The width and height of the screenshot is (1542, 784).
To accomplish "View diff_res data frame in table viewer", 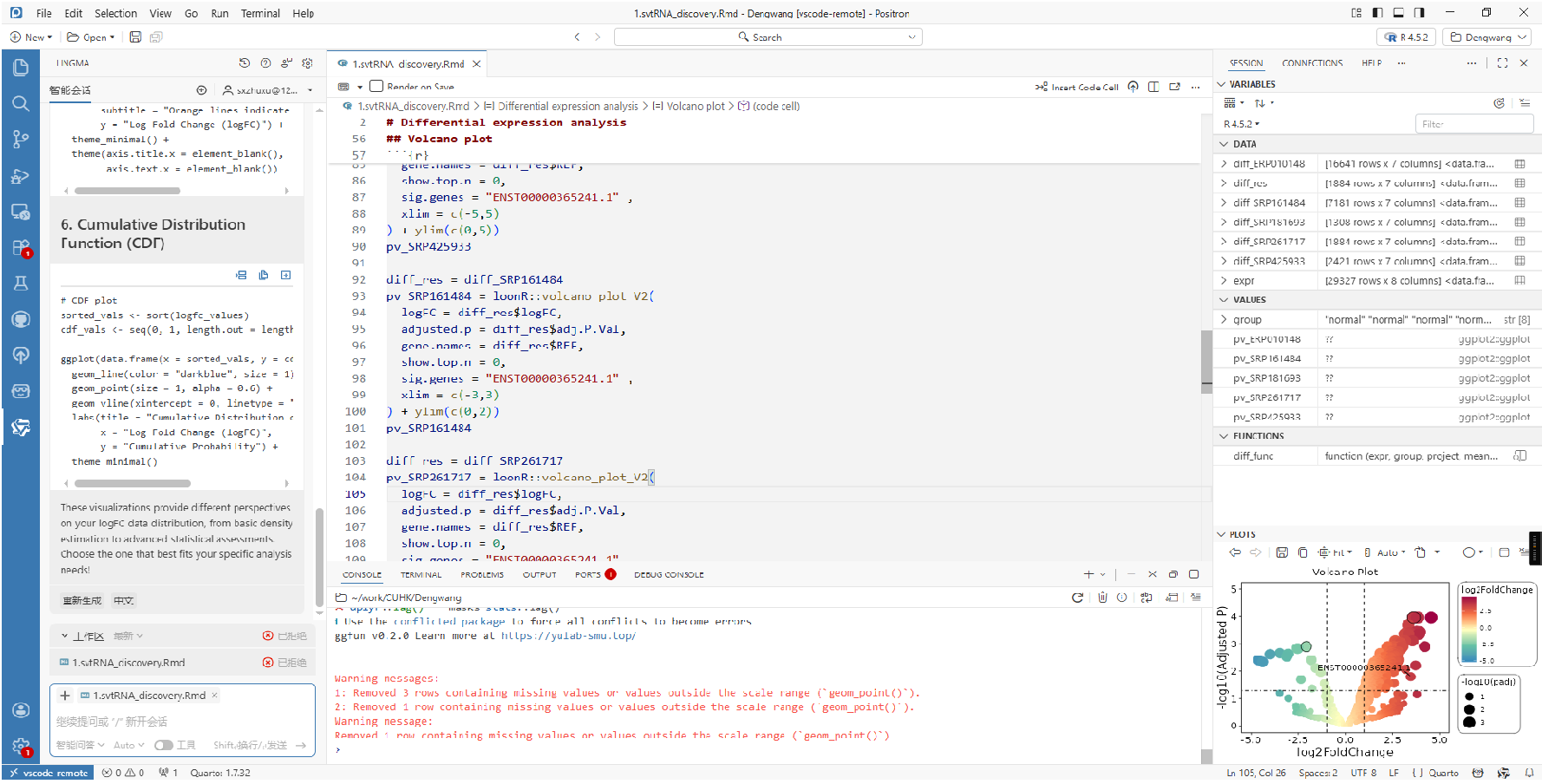I will click(x=1519, y=183).
